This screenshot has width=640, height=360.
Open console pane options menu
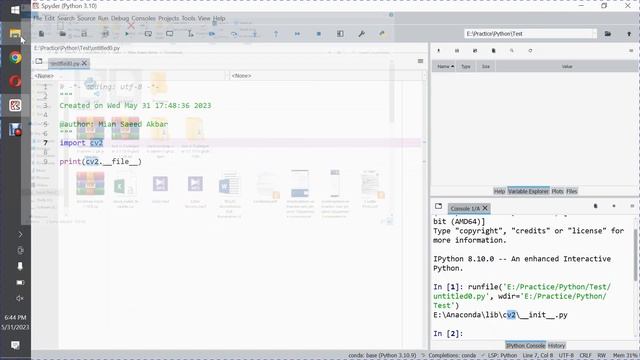click(632, 206)
